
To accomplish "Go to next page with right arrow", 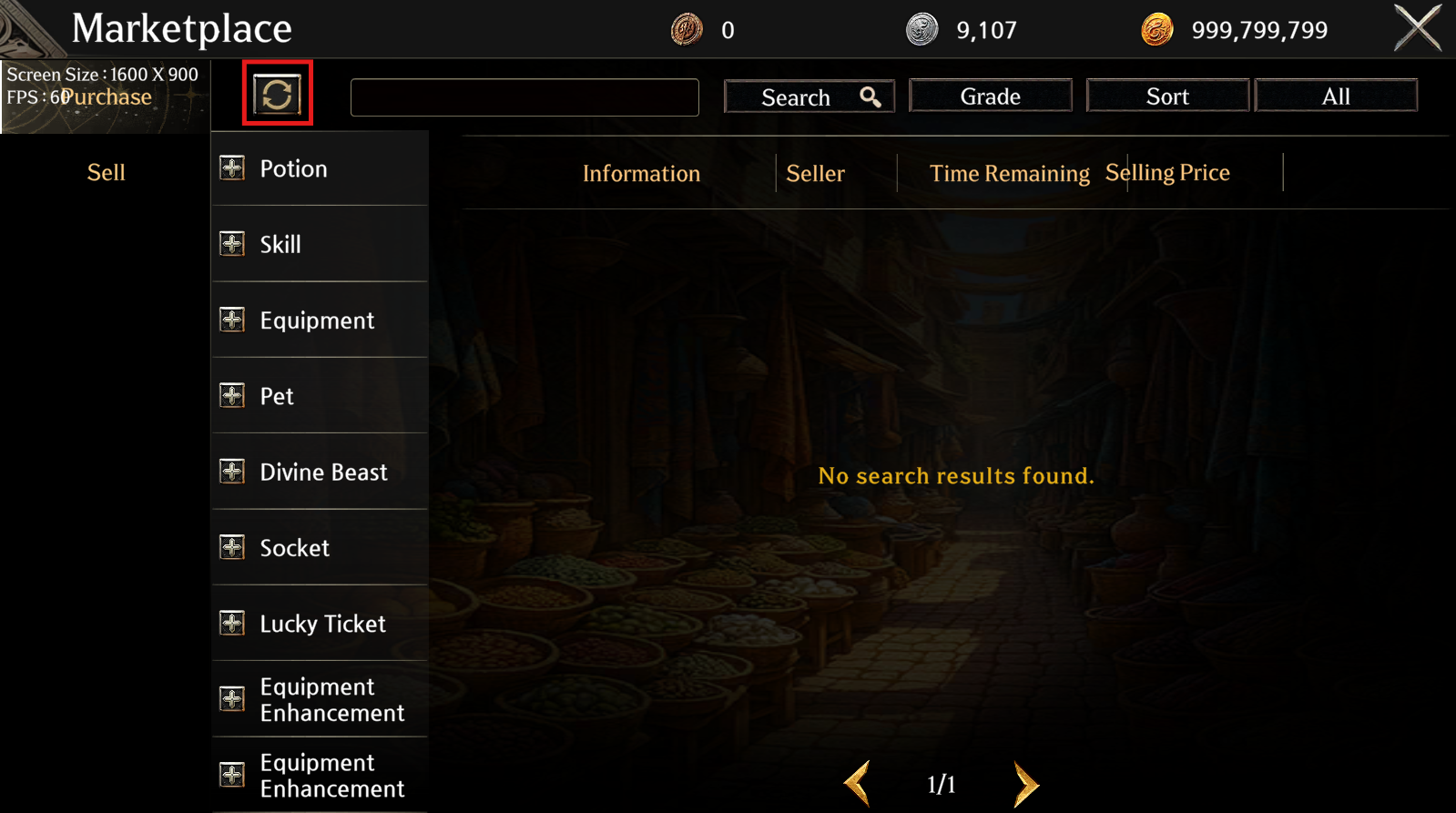I will click(x=1026, y=784).
